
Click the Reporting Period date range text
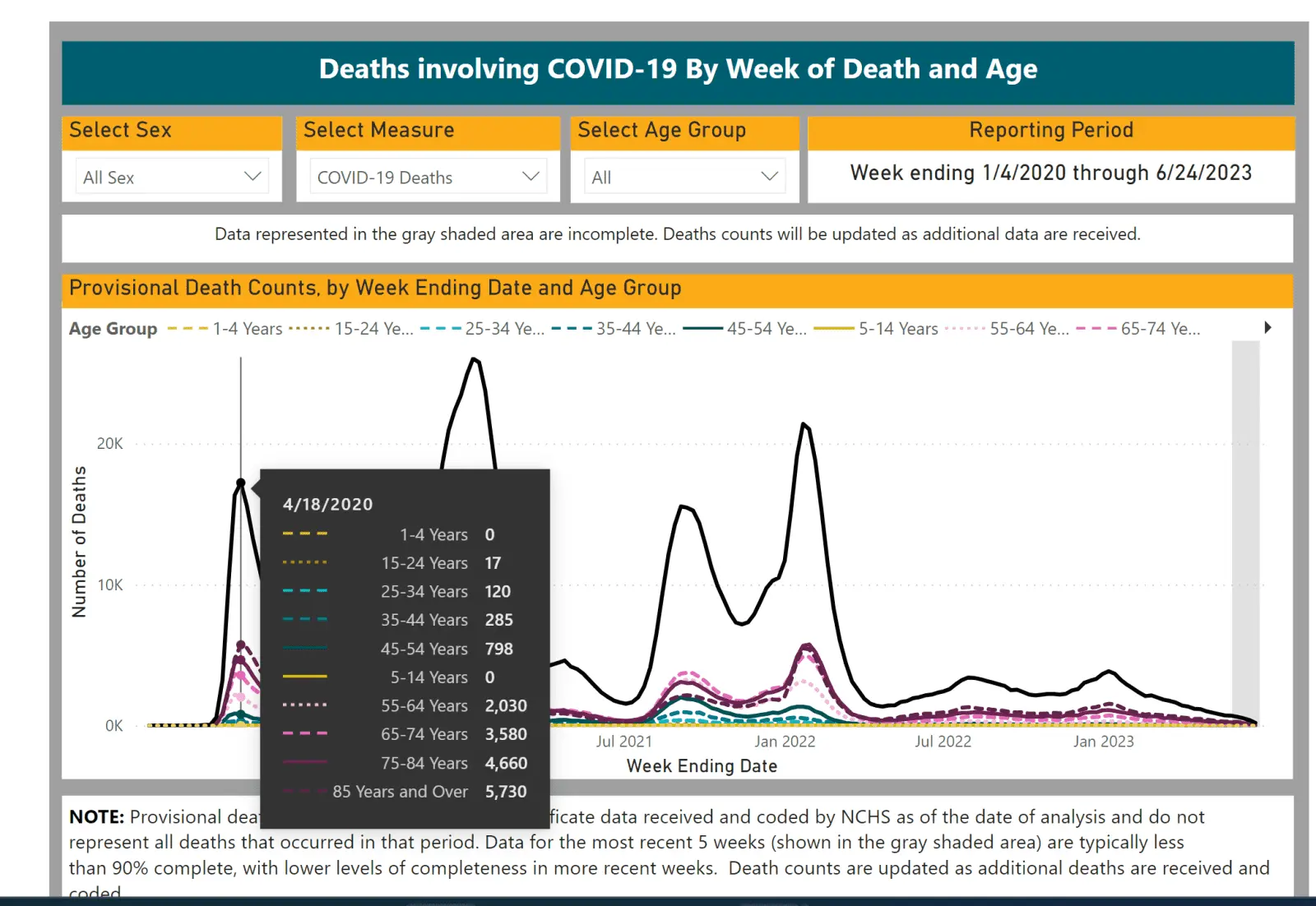1050,173
